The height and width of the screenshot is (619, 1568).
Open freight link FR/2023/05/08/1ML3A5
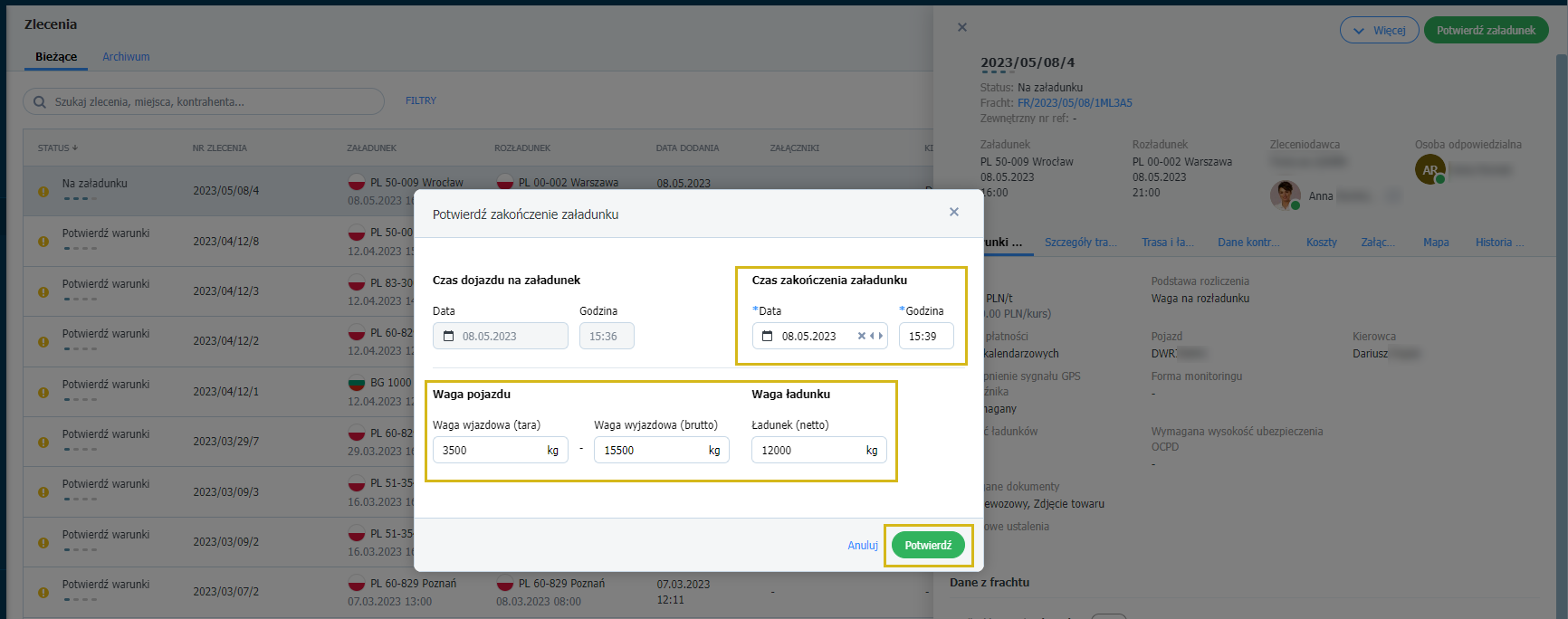pyautogui.click(x=1075, y=103)
